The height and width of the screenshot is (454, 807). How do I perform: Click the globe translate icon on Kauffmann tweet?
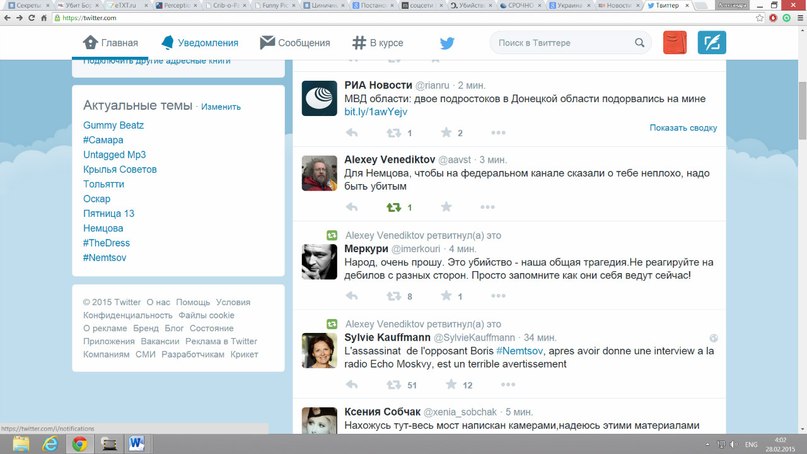(713, 338)
